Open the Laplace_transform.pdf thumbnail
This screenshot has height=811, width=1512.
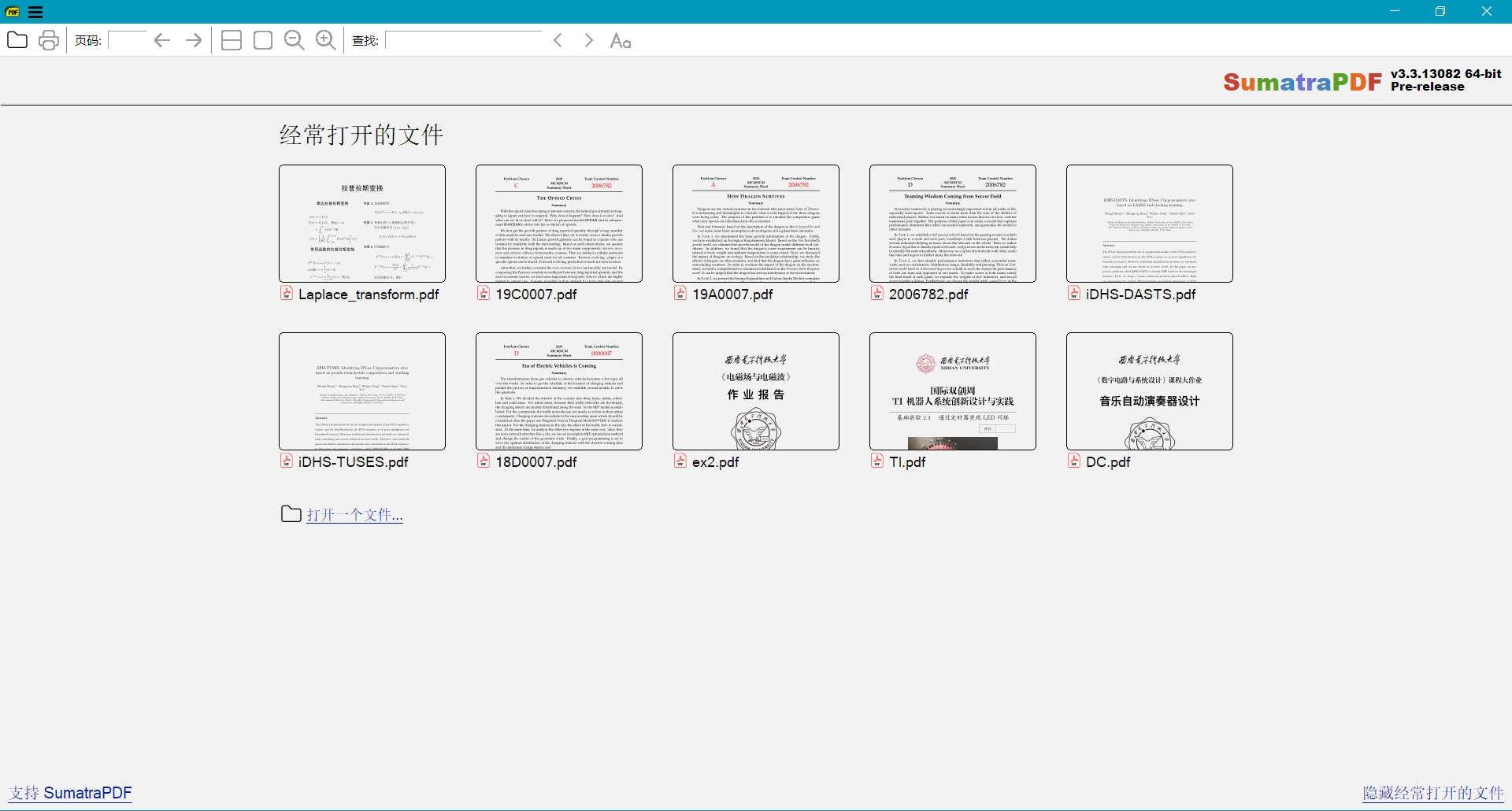click(362, 224)
